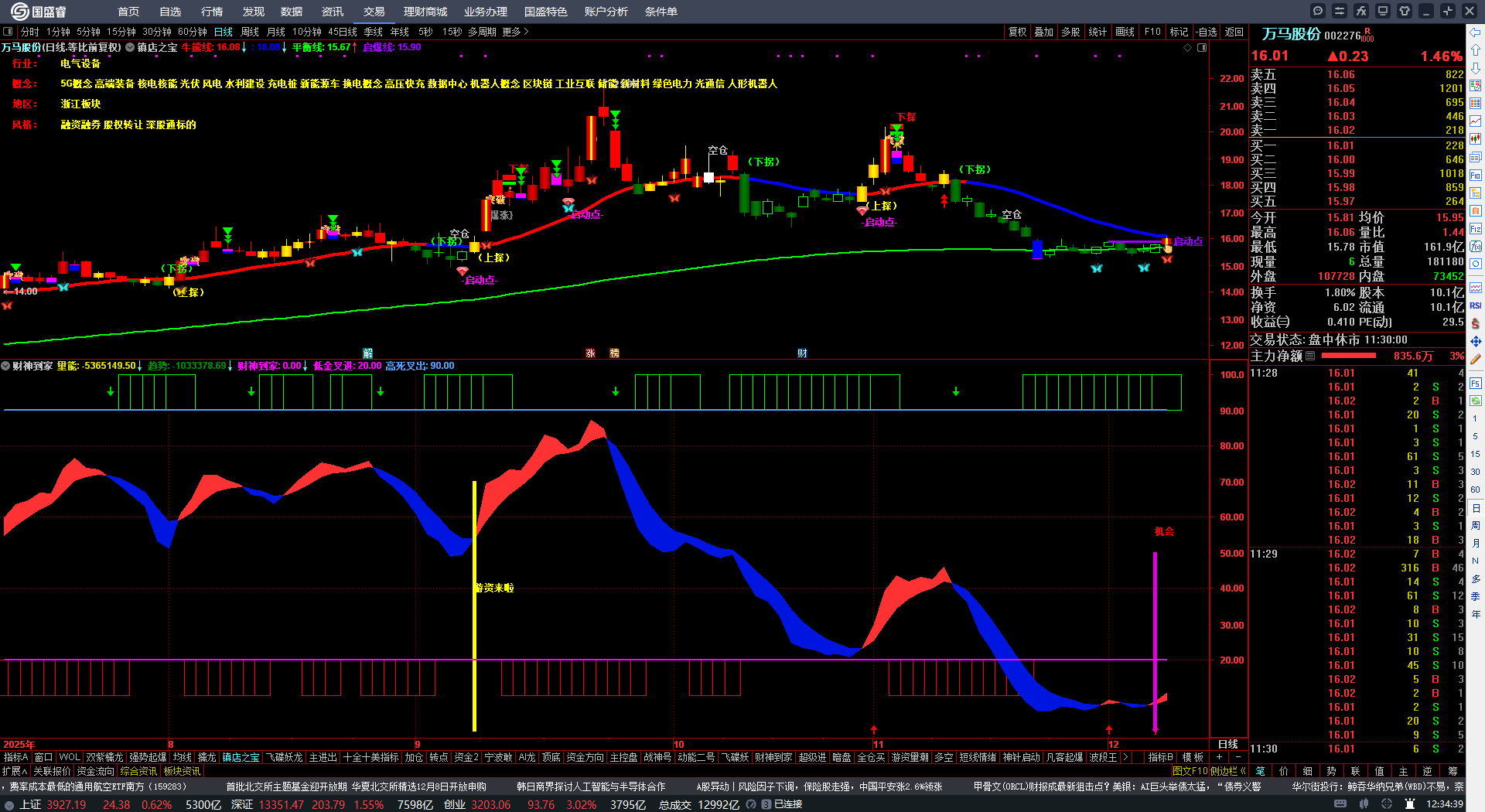Open the skin theme shirt icon

coord(1405,11)
